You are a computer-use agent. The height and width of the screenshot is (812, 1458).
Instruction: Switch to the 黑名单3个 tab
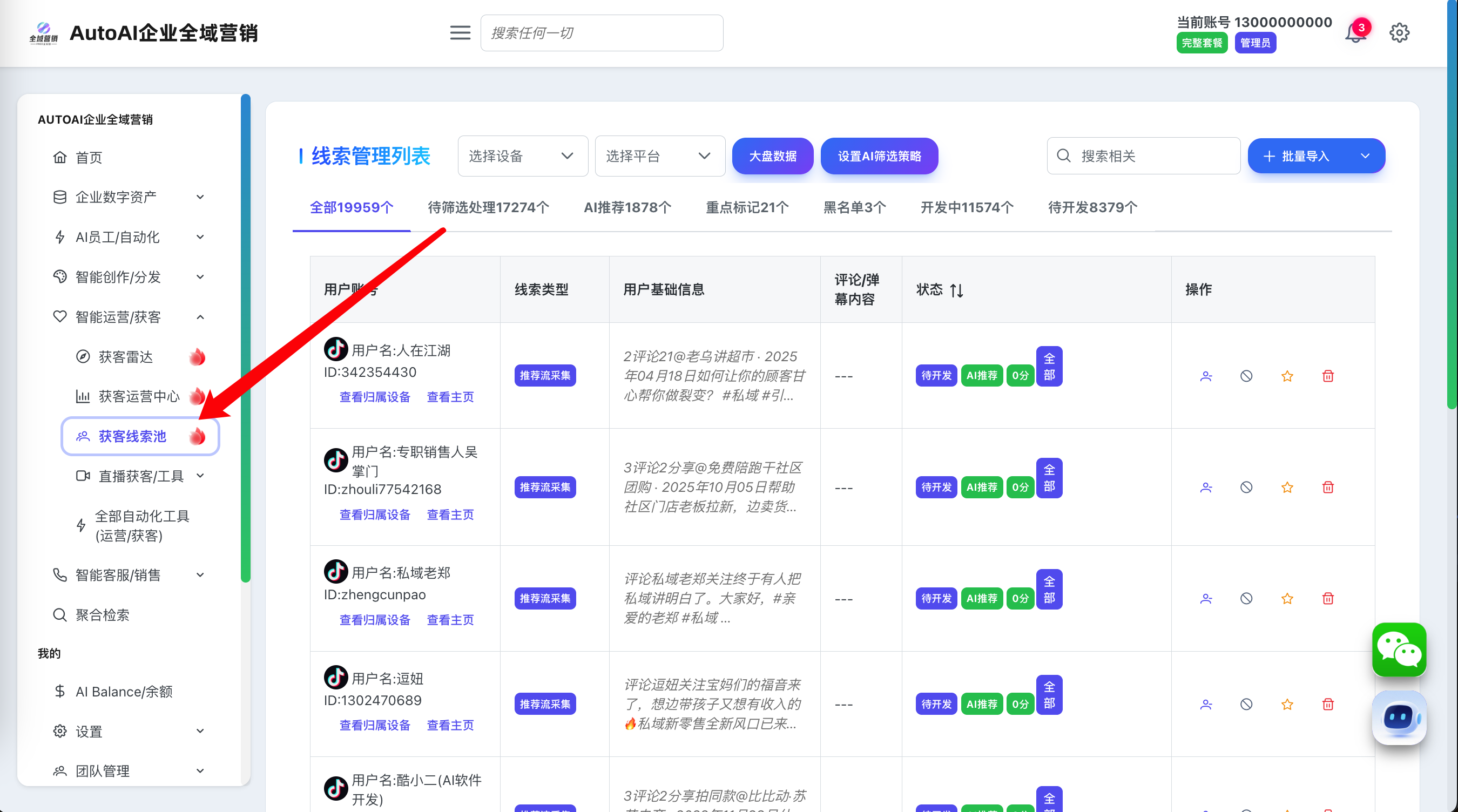[x=854, y=208]
